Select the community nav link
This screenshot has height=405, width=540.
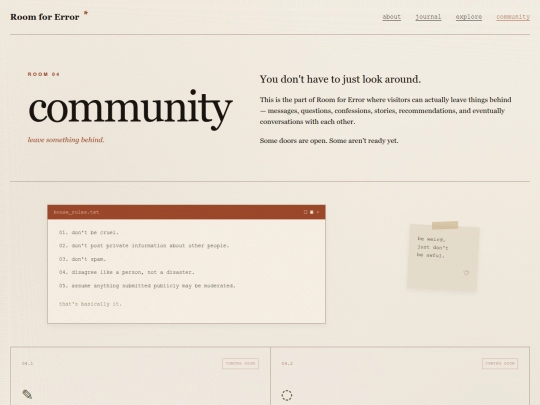(x=513, y=17)
